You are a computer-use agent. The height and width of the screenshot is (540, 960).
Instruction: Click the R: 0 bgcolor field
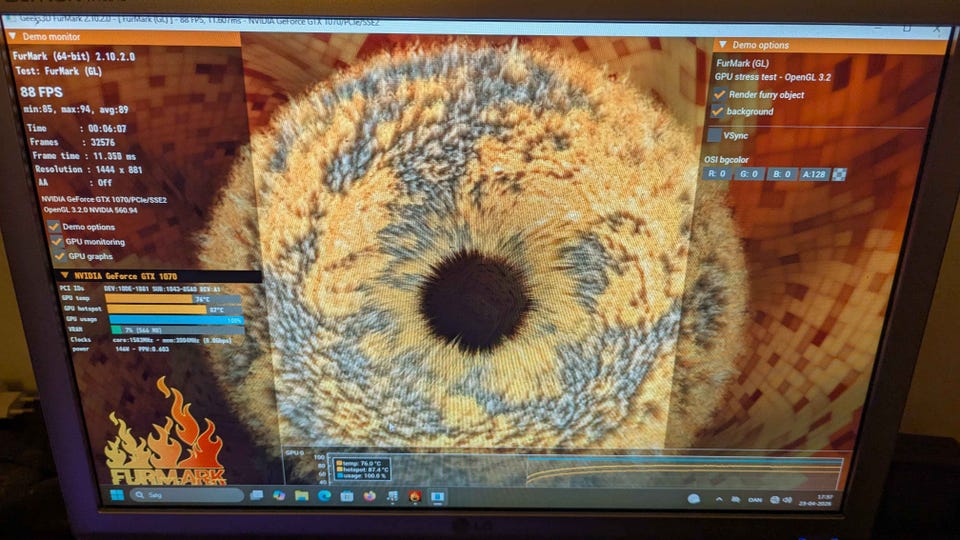717,174
